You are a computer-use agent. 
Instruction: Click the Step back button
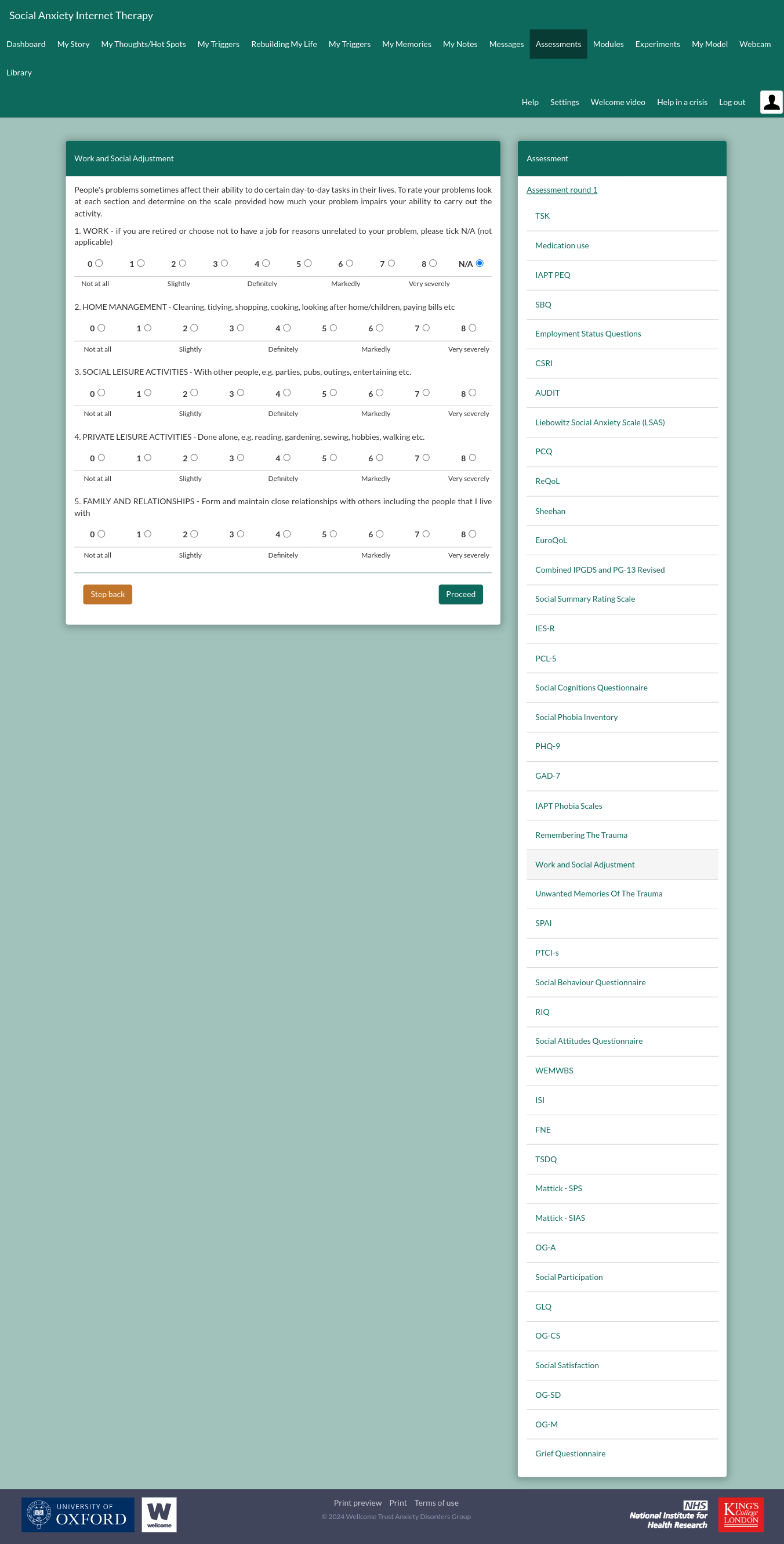click(107, 594)
